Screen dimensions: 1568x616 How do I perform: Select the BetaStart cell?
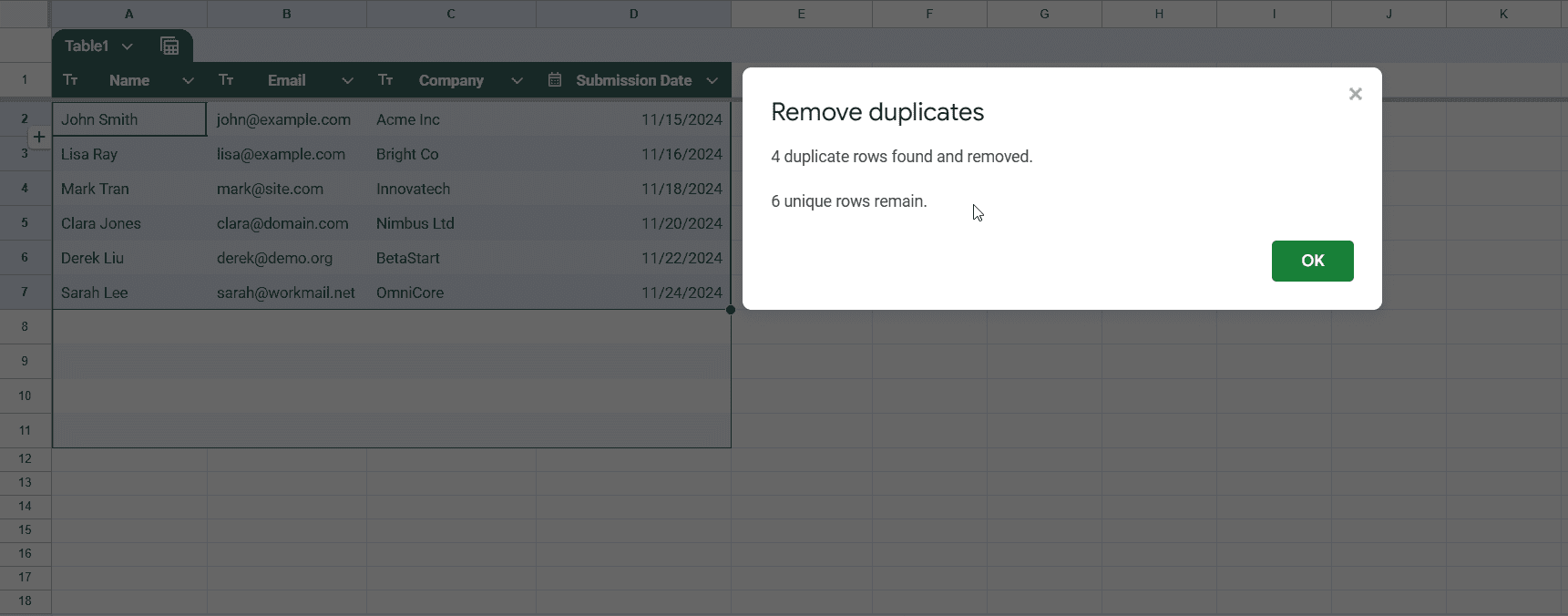451,258
